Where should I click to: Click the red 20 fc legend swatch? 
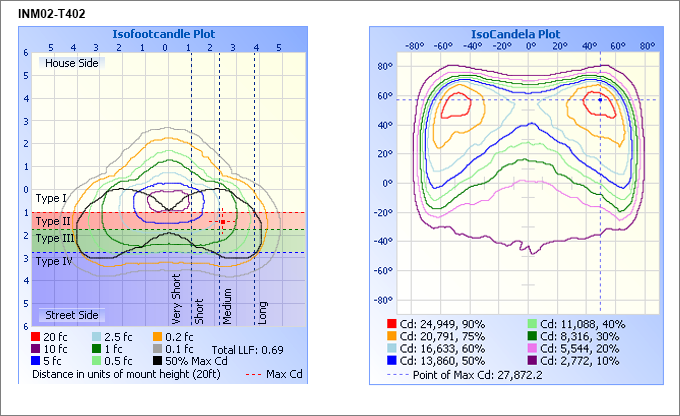(37, 336)
